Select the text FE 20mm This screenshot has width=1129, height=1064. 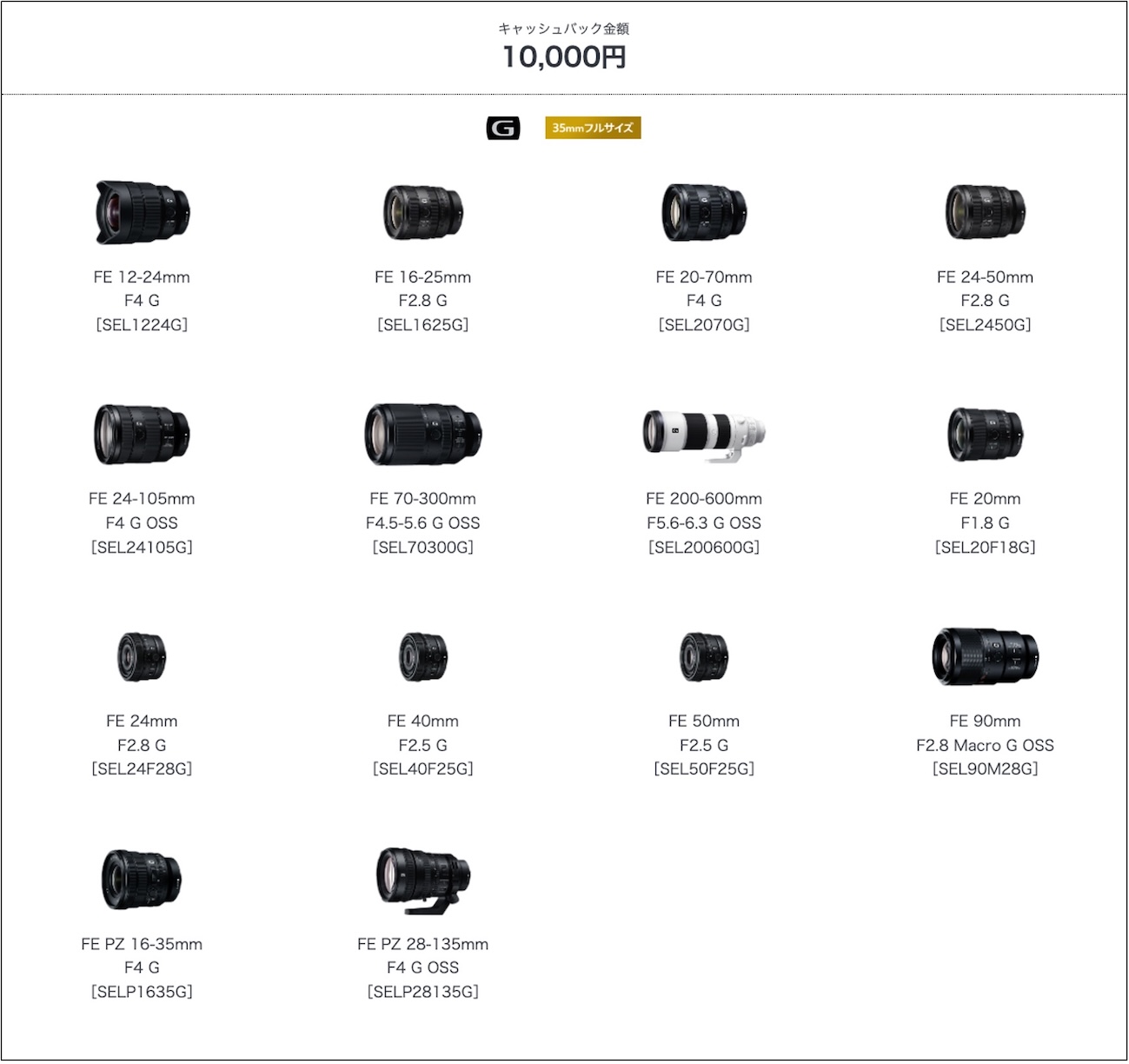[986, 499]
